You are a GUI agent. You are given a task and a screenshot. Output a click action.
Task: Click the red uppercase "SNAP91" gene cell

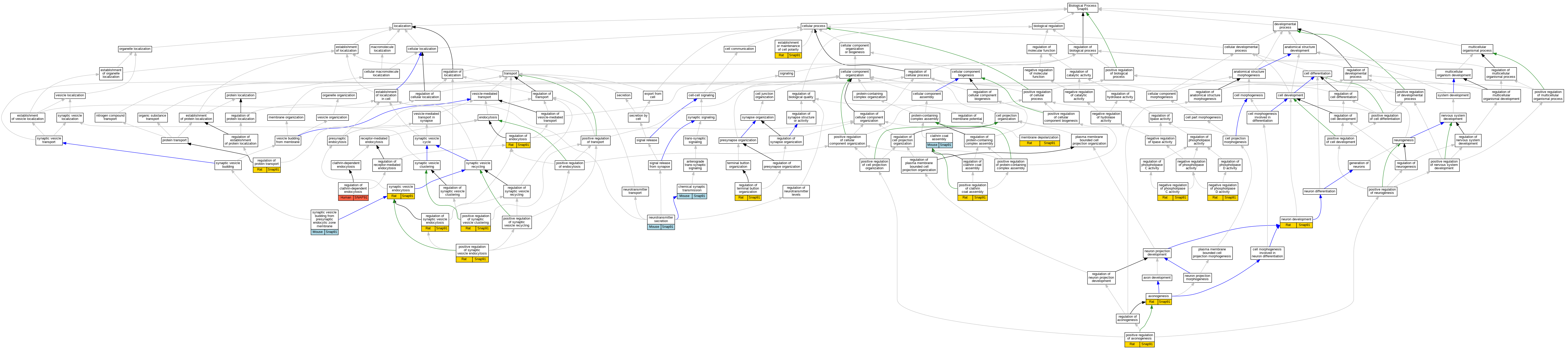[x=361, y=197]
